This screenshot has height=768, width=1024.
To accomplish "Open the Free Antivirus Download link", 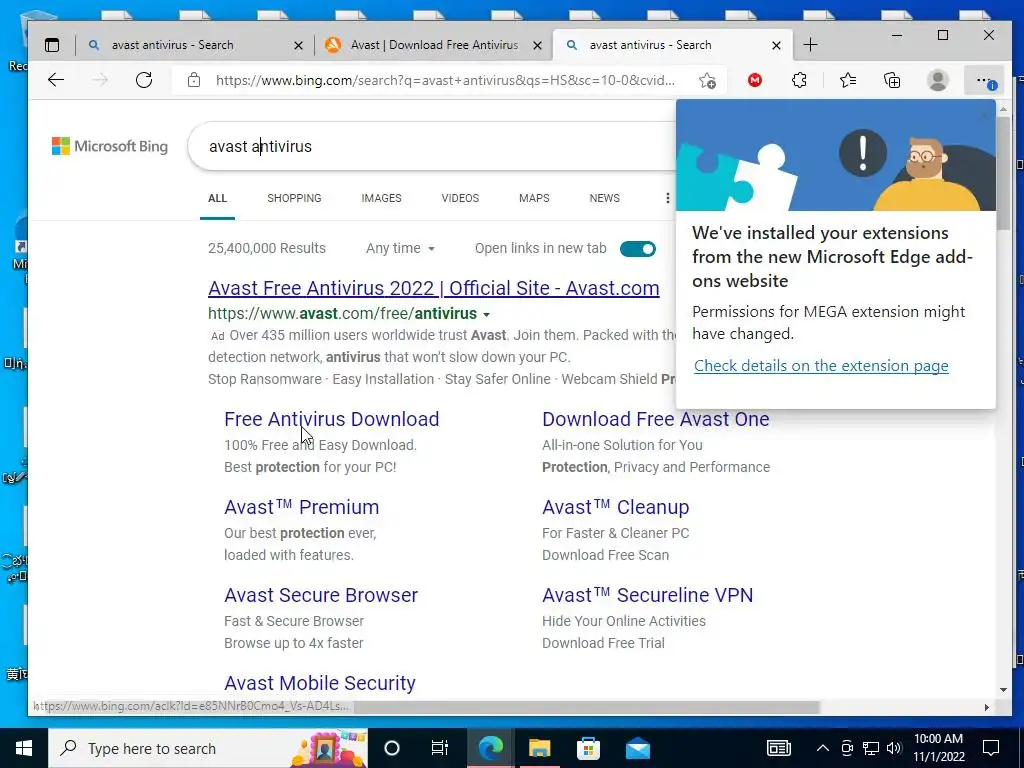I will pos(332,419).
